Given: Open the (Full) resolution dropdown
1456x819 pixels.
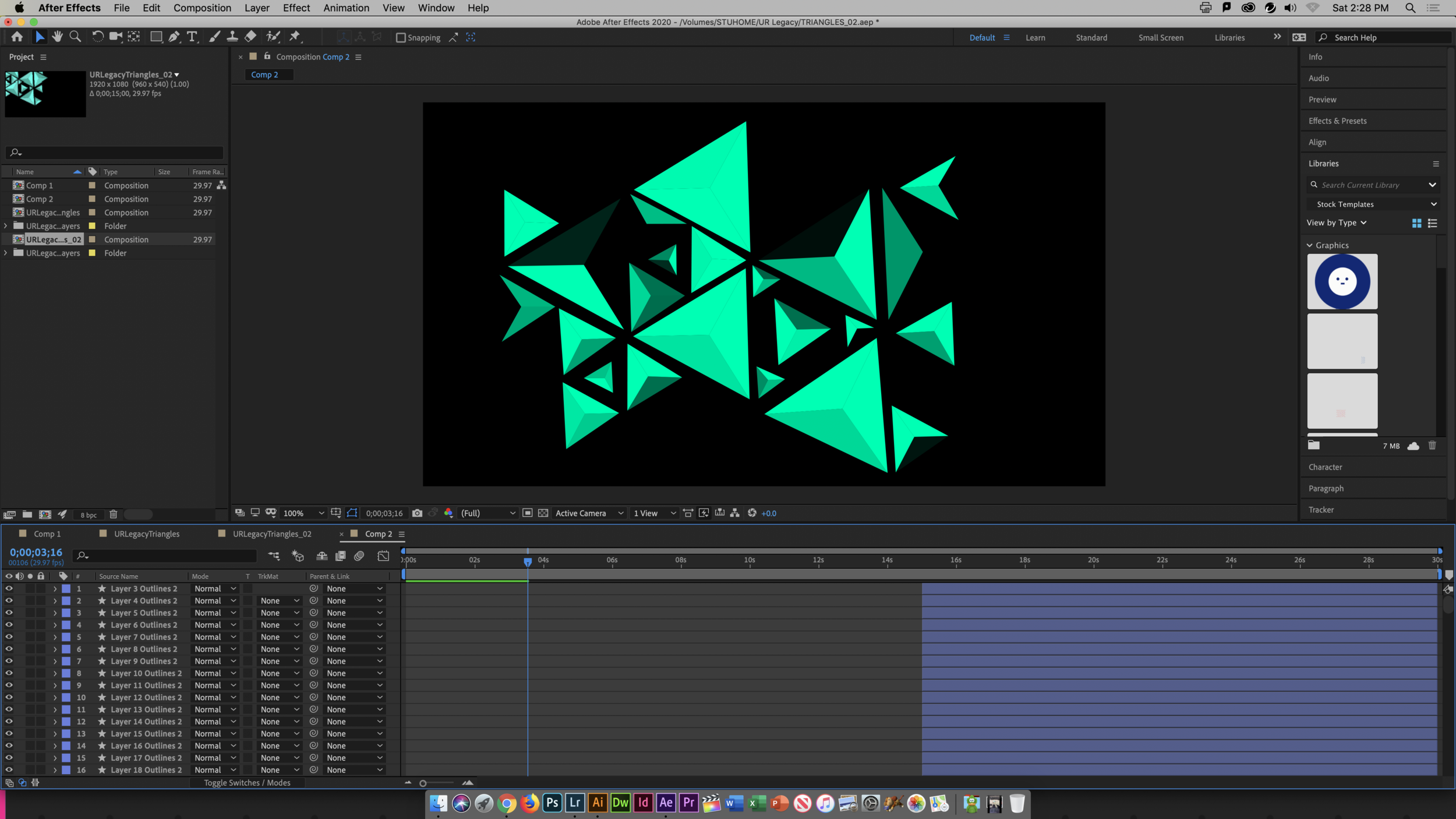Looking at the screenshot, I should point(488,513).
